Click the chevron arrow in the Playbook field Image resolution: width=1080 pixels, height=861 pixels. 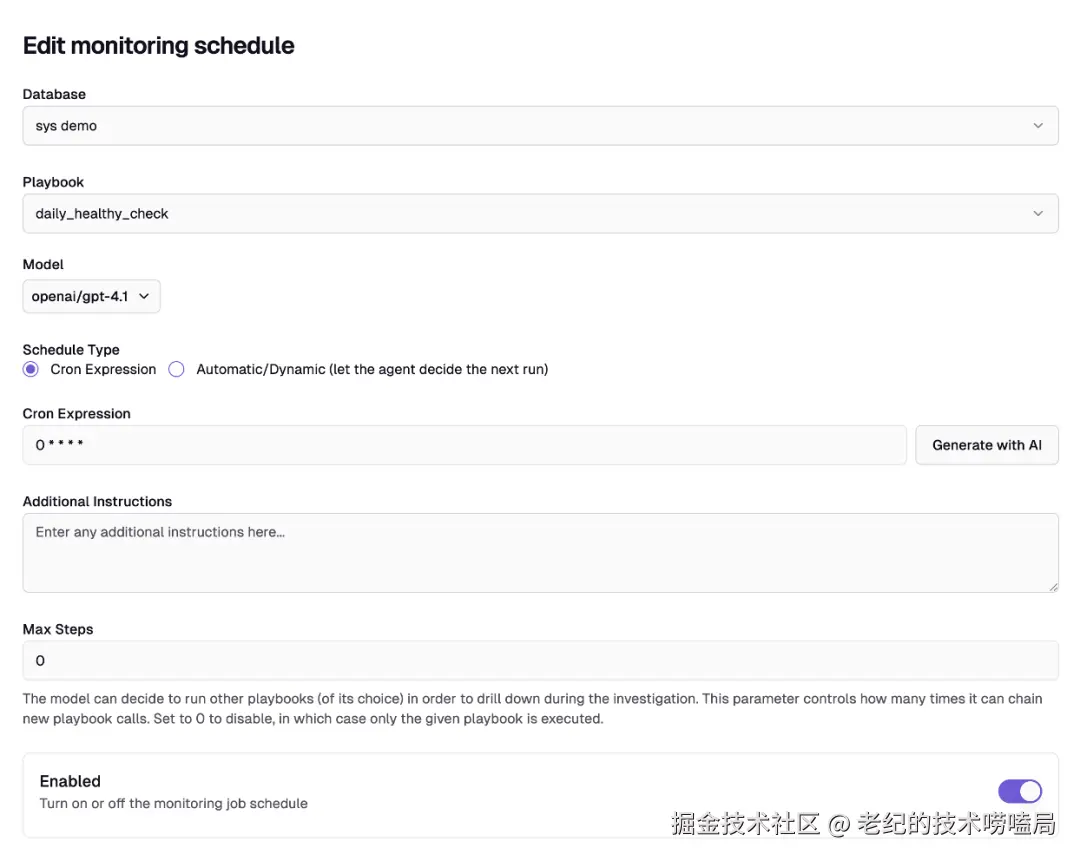[x=1038, y=214]
